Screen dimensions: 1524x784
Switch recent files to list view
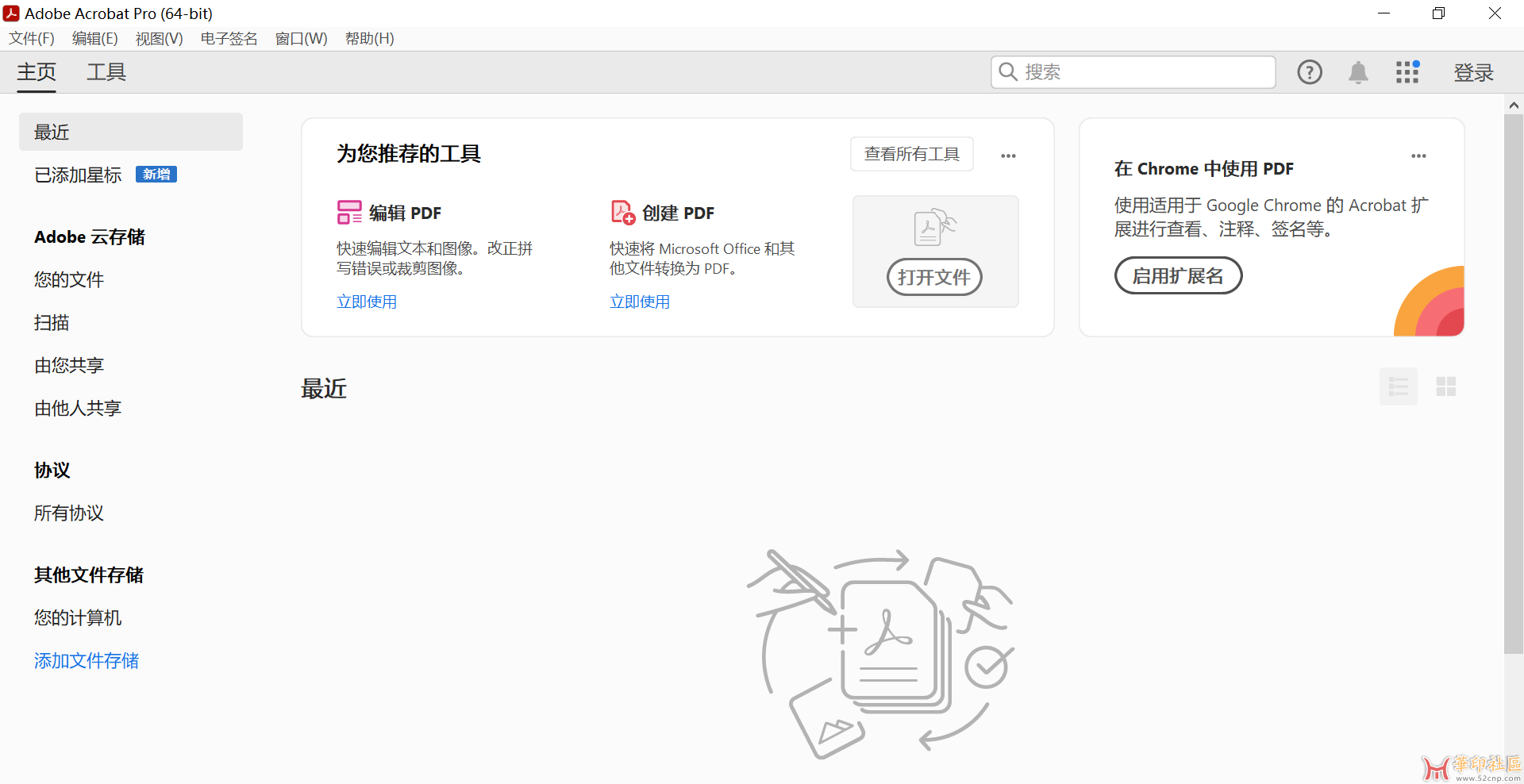point(1398,386)
